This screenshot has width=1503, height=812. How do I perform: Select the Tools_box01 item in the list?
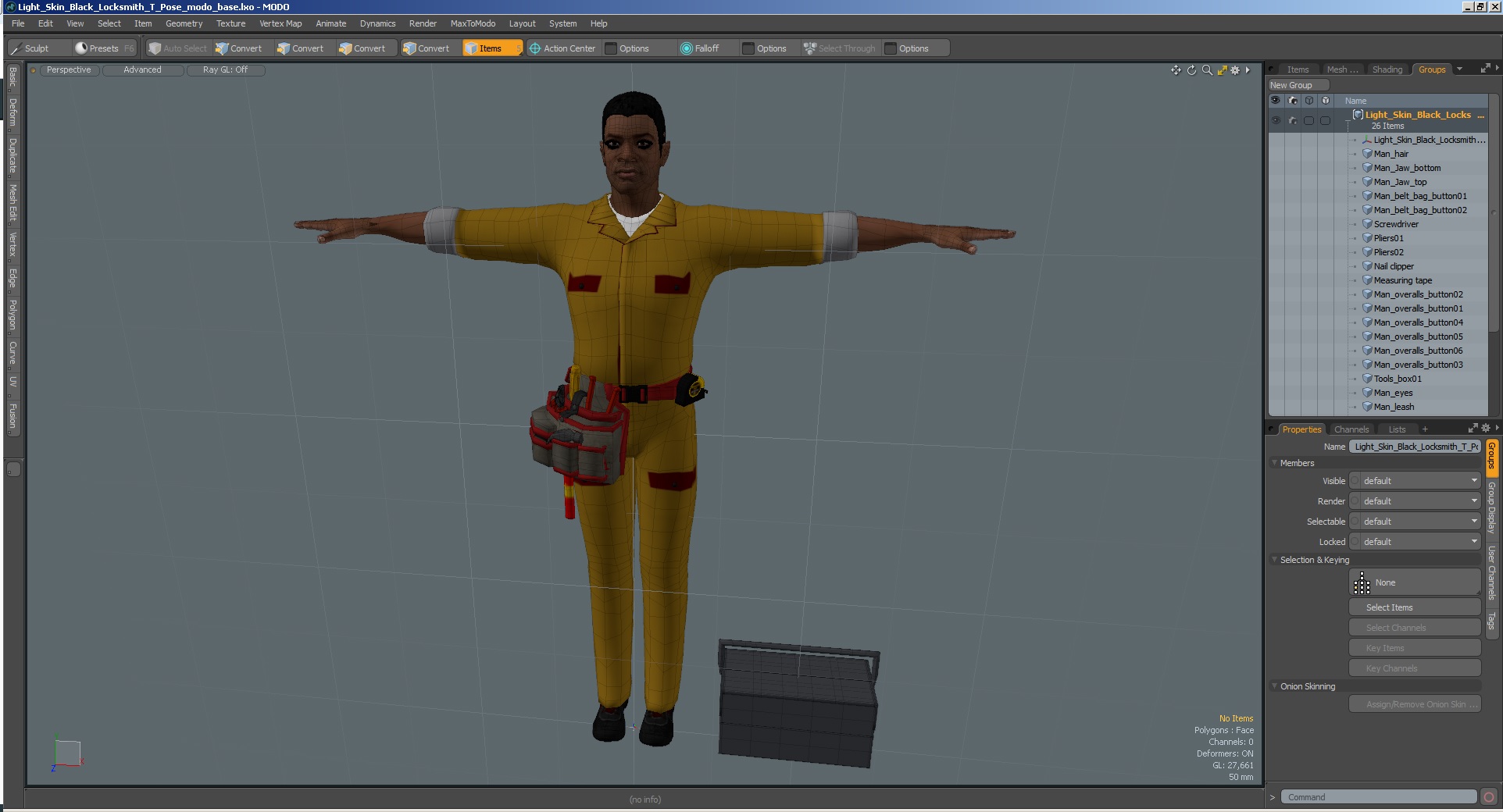coord(1398,379)
